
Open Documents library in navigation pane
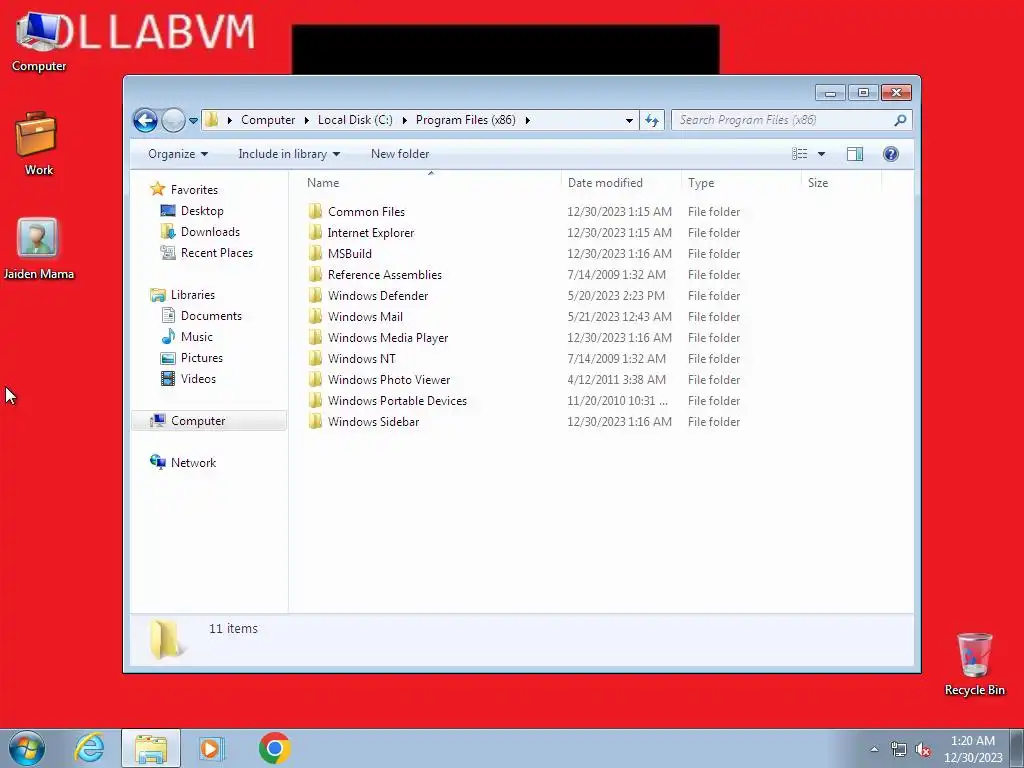point(211,315)
